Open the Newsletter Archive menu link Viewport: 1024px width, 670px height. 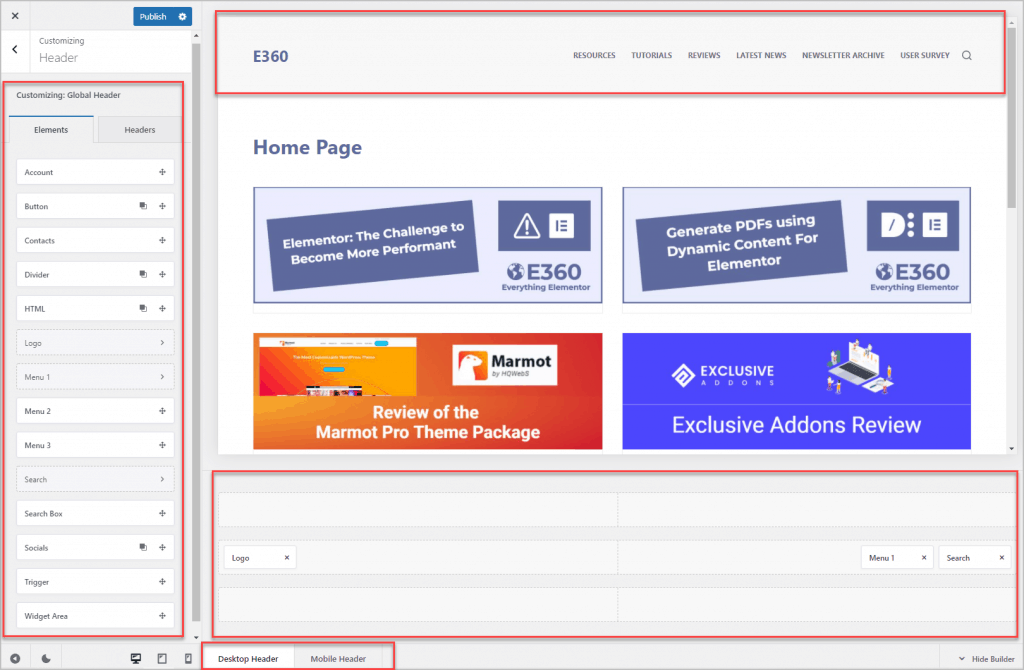843,56
